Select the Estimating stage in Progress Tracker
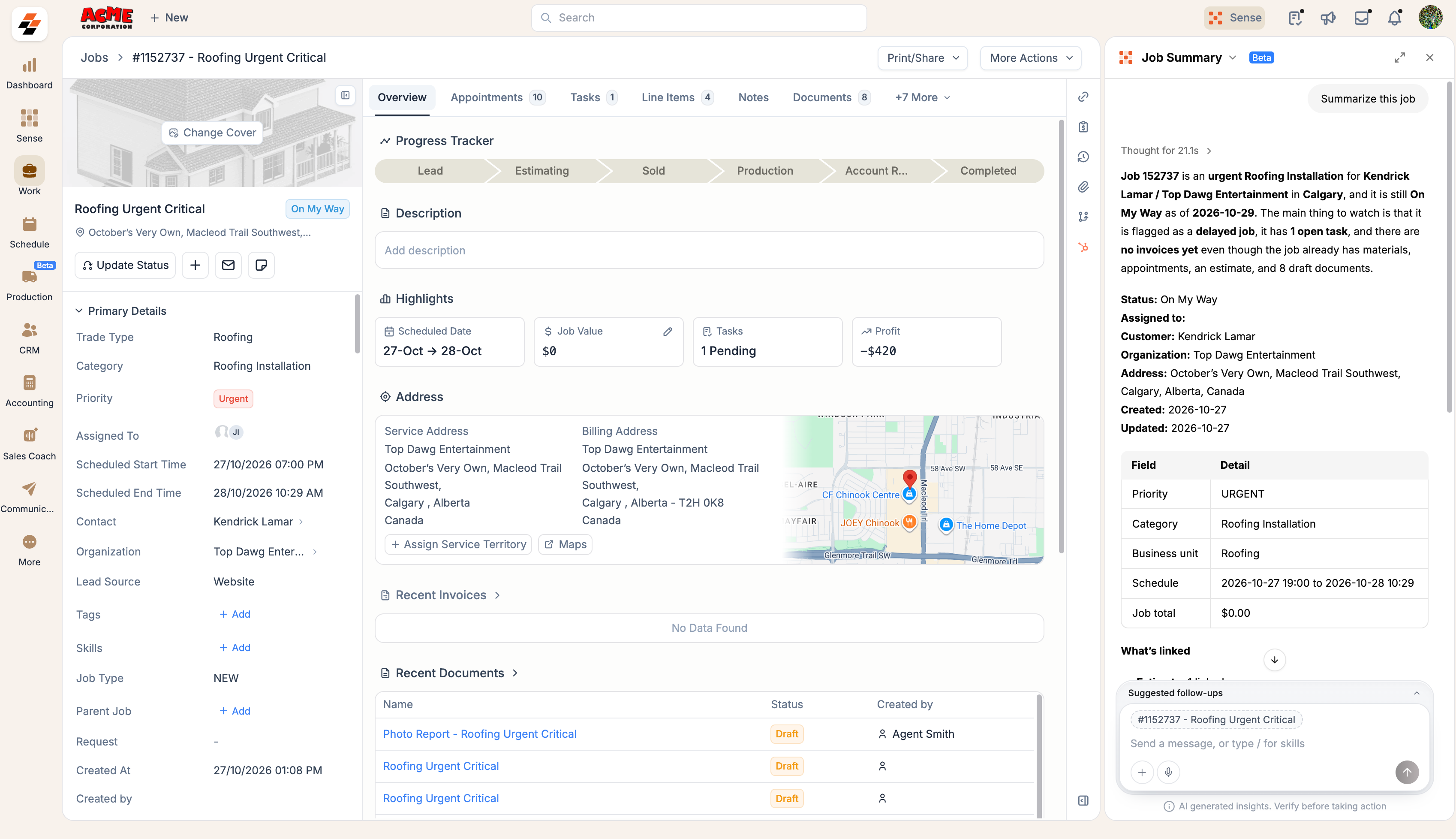The height and width of the screenshot is (839, 1456). (541, 171)
